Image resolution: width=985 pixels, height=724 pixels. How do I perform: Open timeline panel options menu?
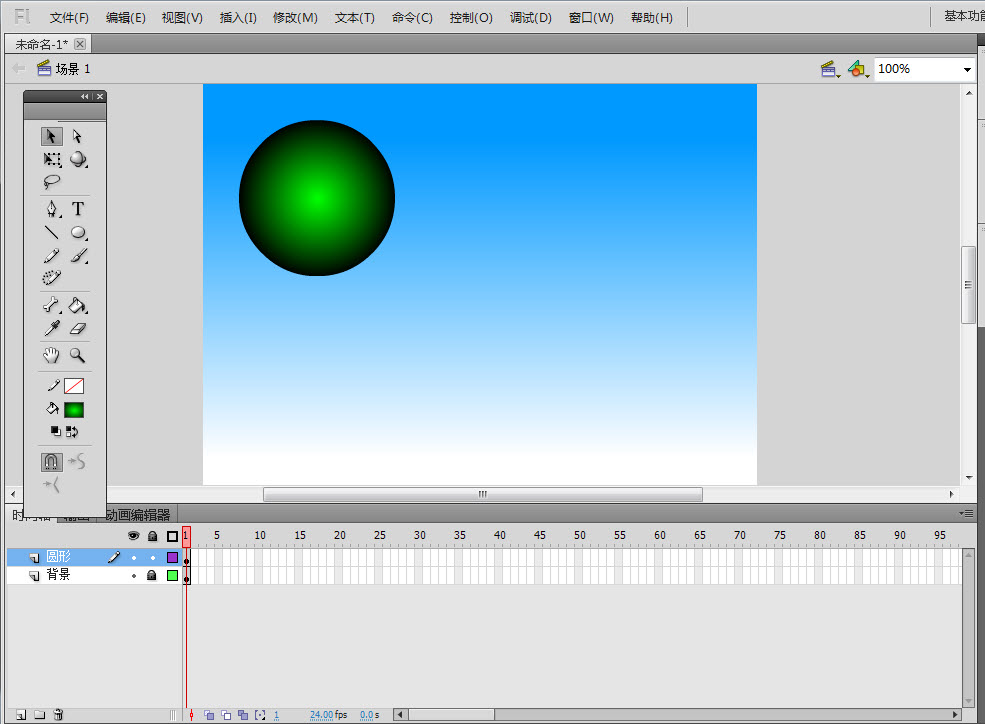point(967,514)
